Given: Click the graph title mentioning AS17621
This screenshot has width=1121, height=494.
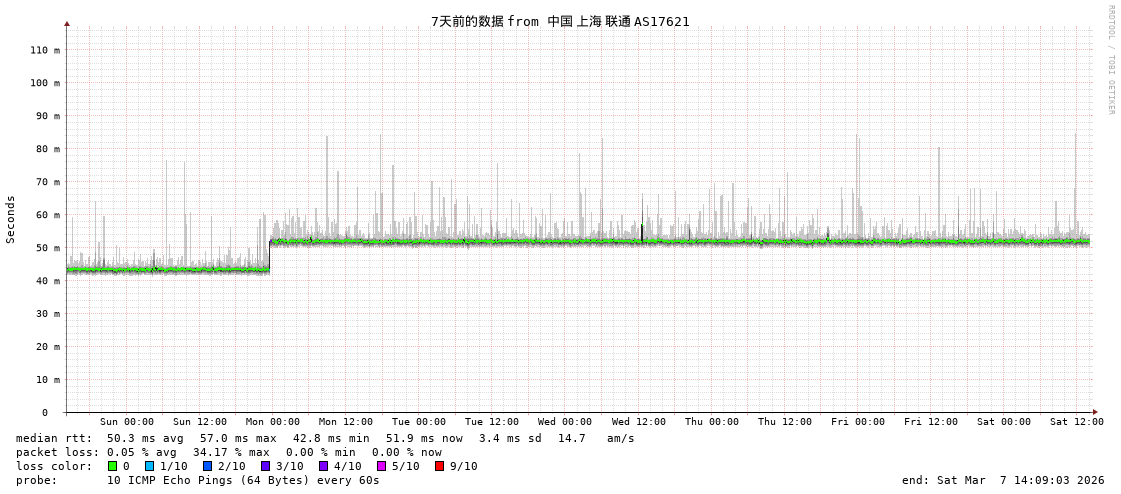Looking at the screenshot, I should point(560,21).
